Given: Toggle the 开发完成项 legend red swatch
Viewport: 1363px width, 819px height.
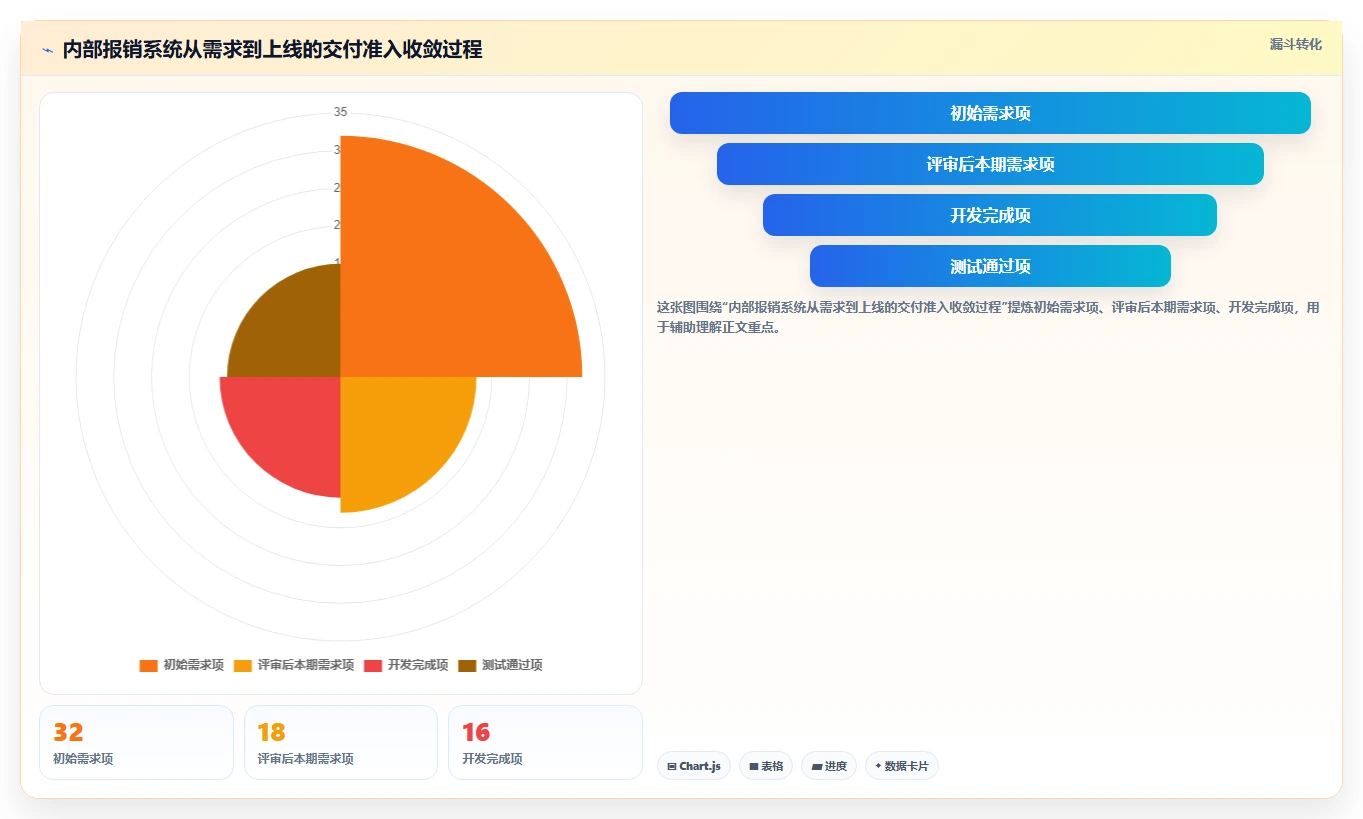Looking at the screenshot, I should [x=373, y=666].
